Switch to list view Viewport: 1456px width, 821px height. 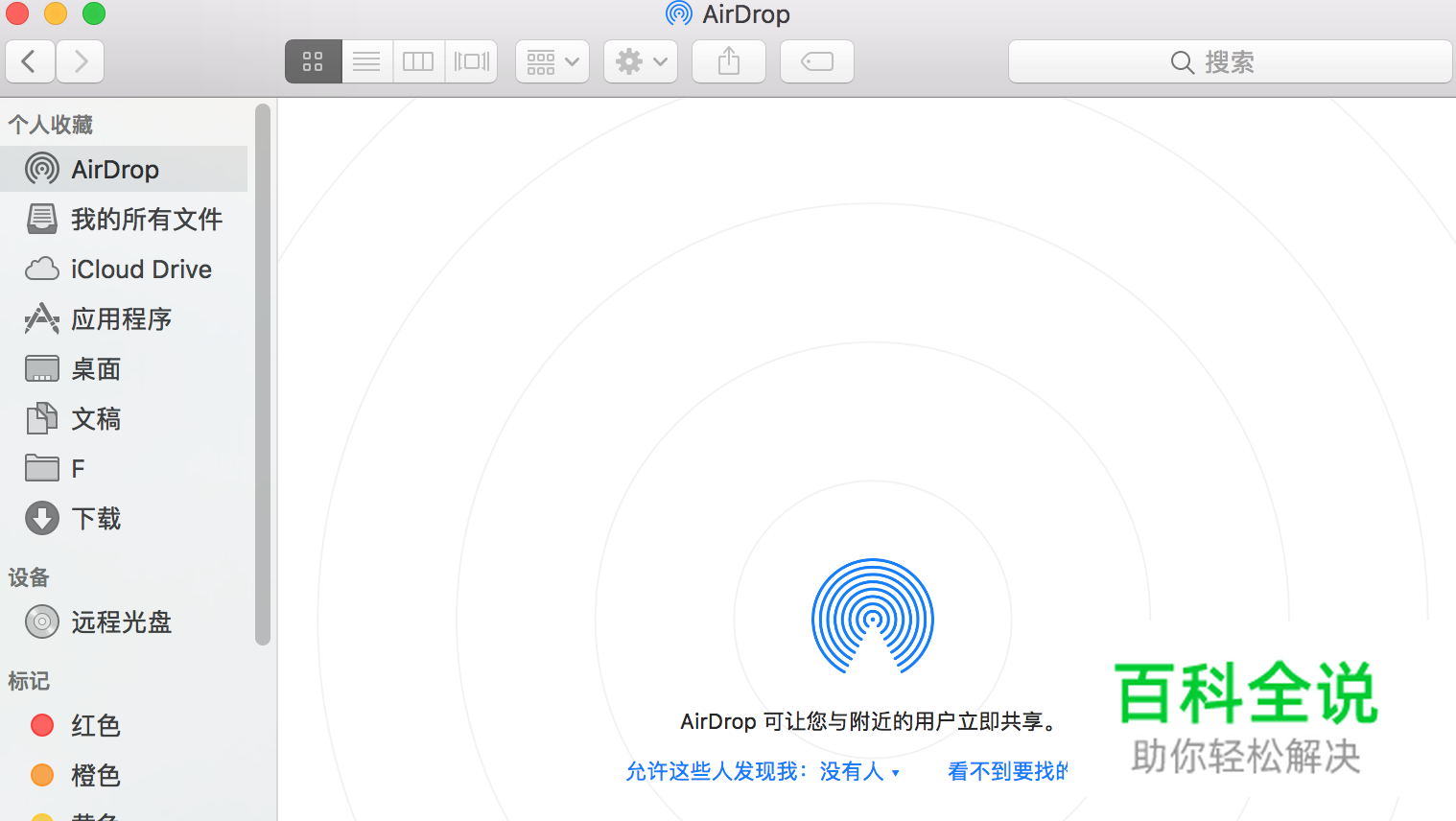tap(366, 62)
